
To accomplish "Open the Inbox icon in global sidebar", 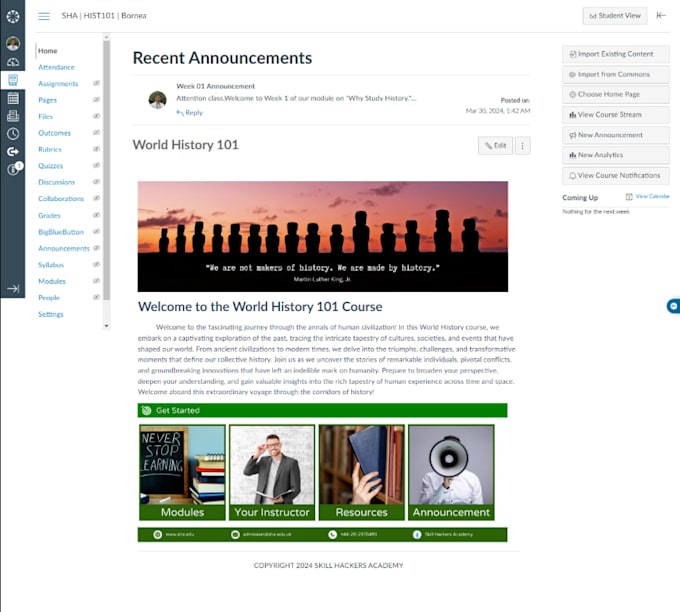I will point(13,116).
